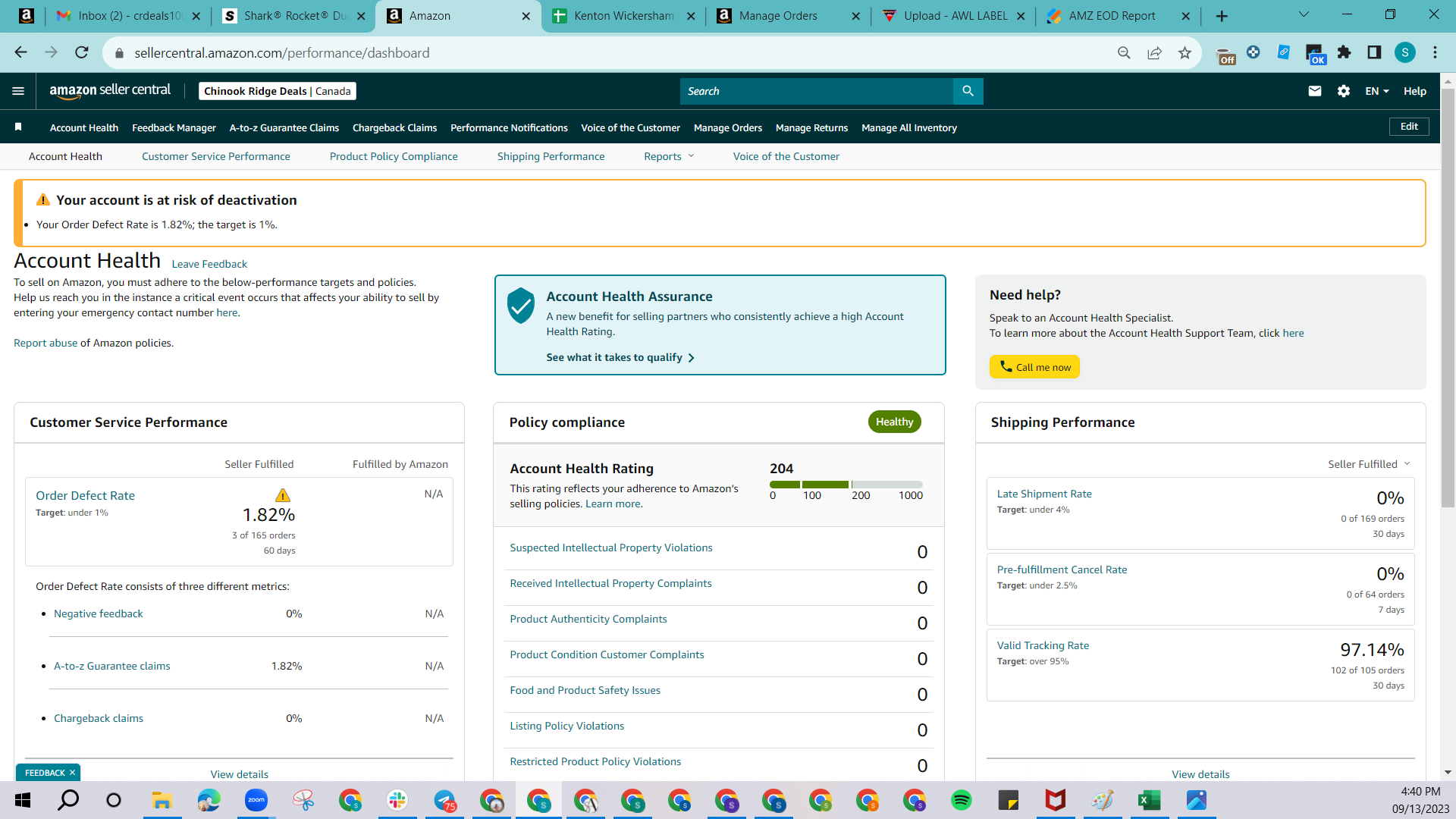Screen dimensions: 1456x819
Task: Bookmark this page with the star icon
Action: coord(1185,52)
